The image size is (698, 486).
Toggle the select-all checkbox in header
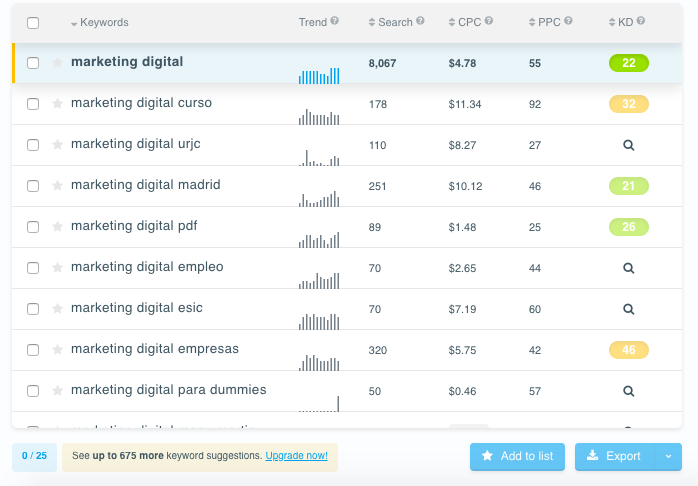[x=33, y=22]
